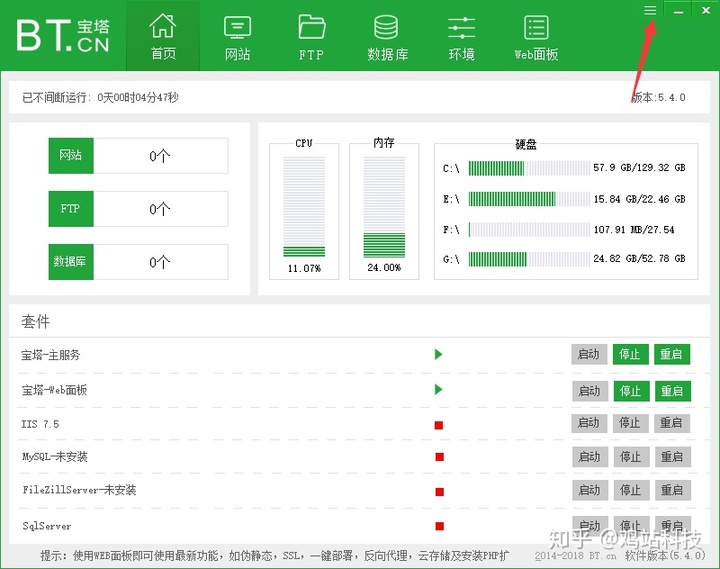720x569 pixels.
Task: Click the FileZillServer-未安装 row label
Action: pyautogui.click(x=79, y=490)
